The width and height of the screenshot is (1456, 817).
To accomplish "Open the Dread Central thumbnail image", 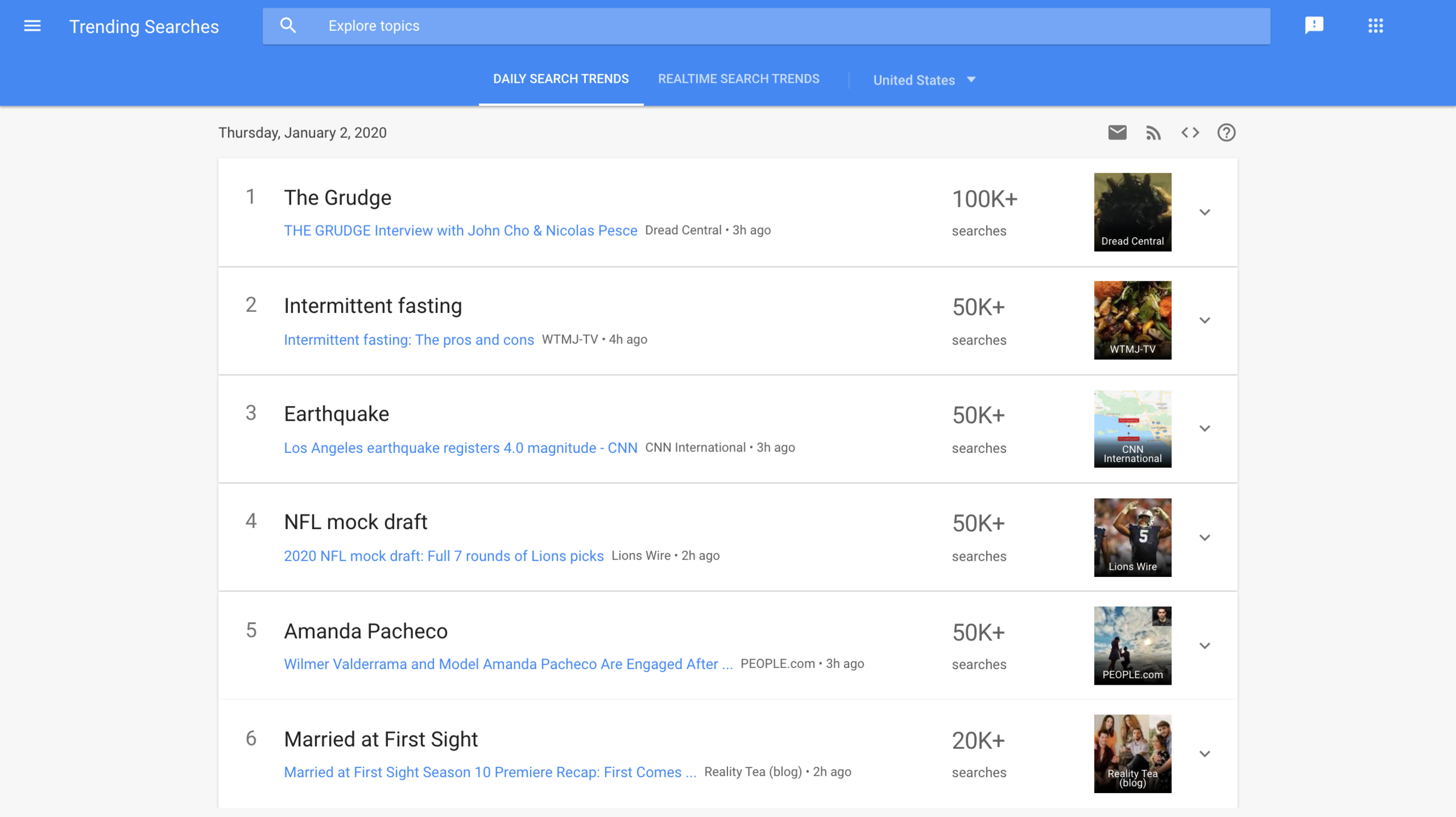I will pyautogui.click(x=1132, y=212).
